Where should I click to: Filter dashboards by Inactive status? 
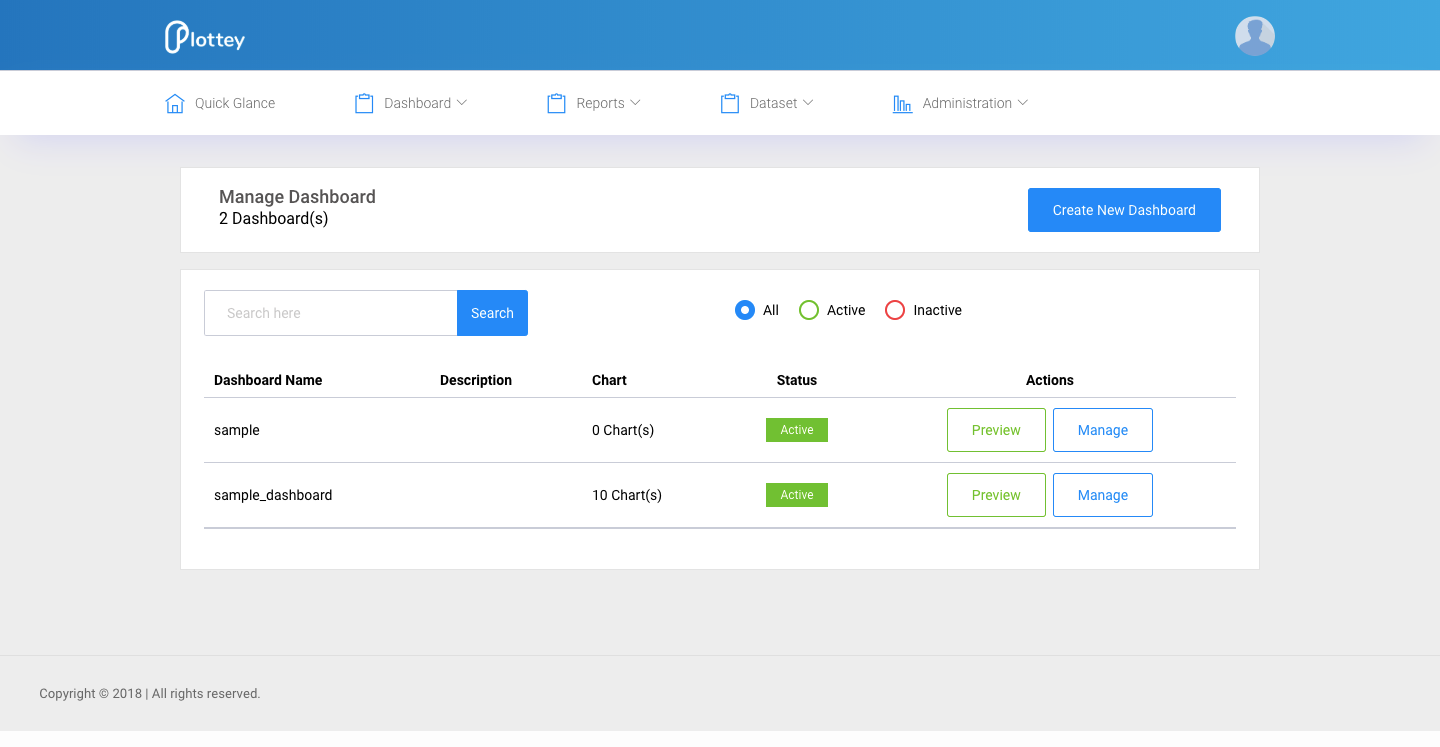[894, 310]
